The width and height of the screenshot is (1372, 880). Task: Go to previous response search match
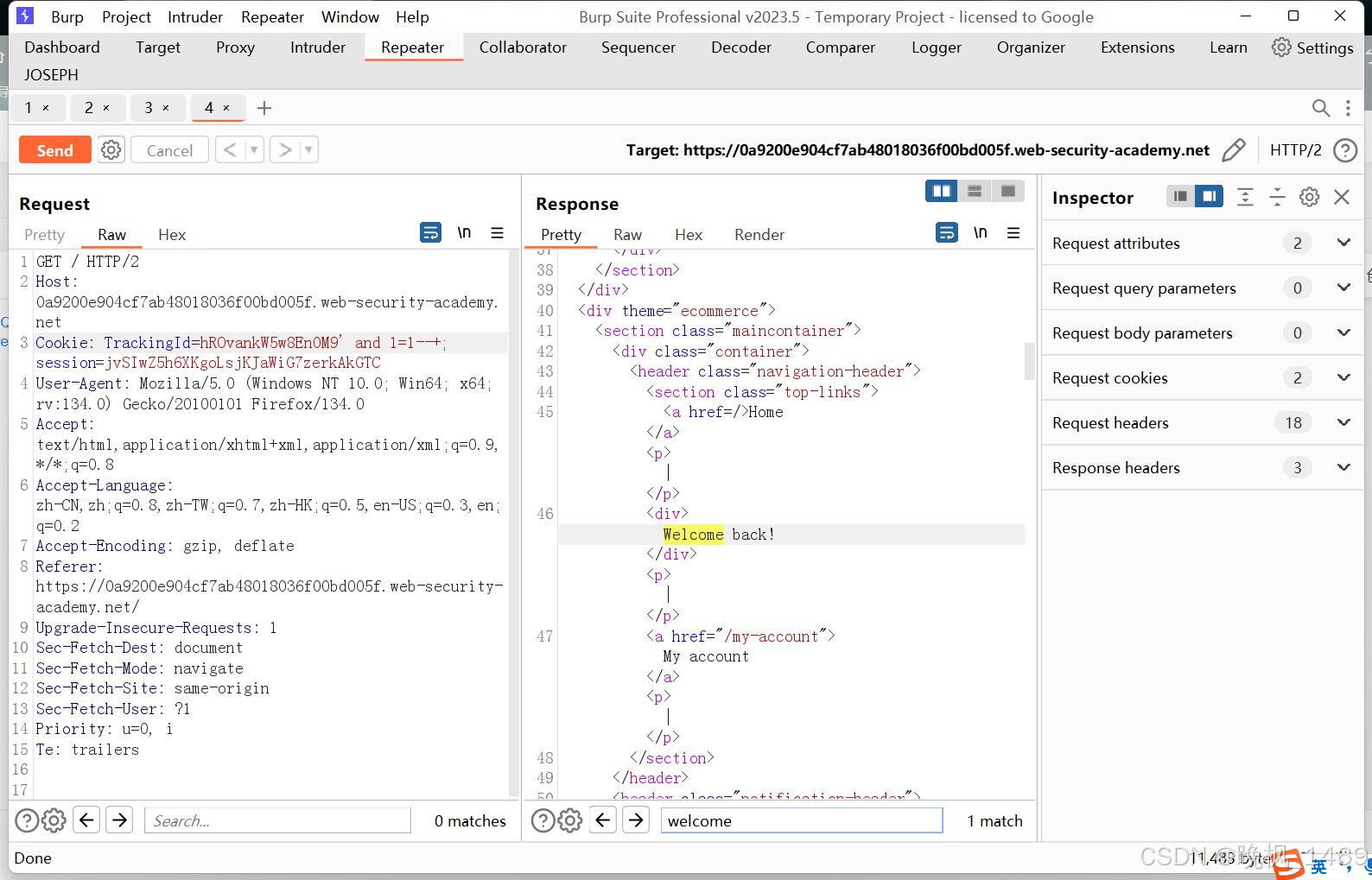pos(603,820)
